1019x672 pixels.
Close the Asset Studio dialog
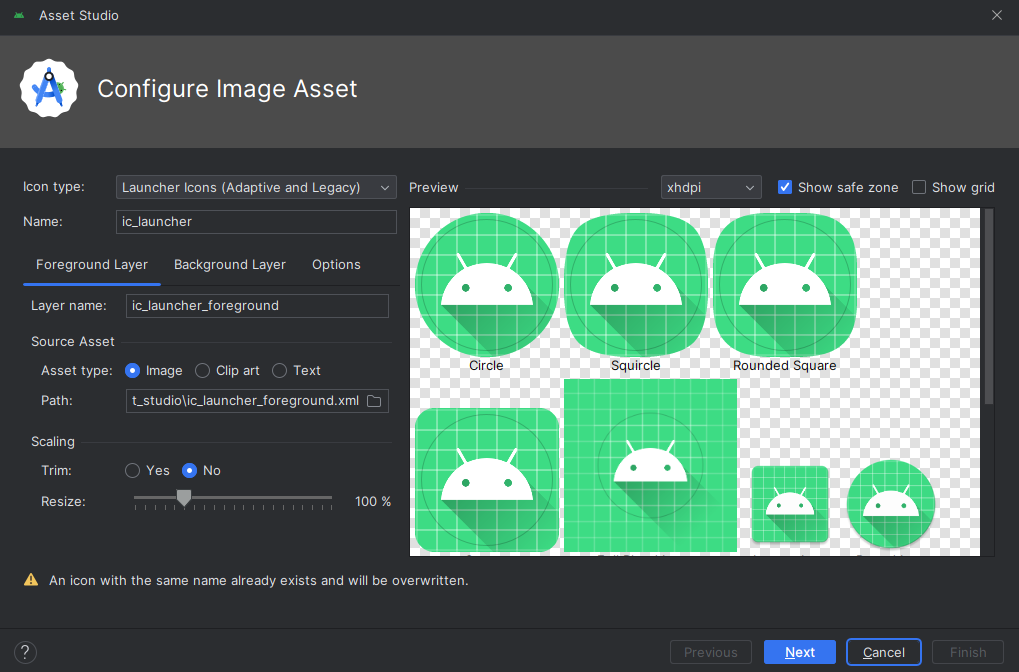click(x=997, y=15)
